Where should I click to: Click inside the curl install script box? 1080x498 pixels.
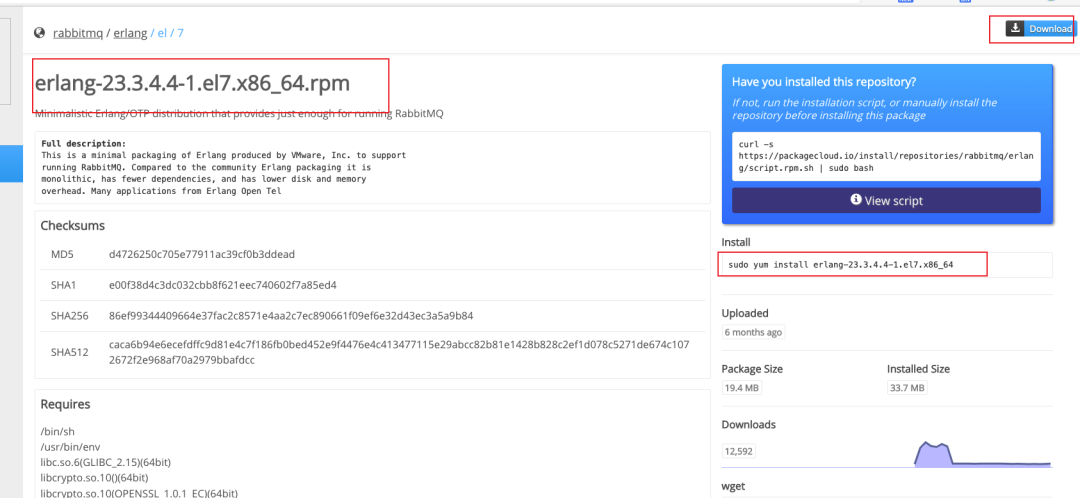886,156
